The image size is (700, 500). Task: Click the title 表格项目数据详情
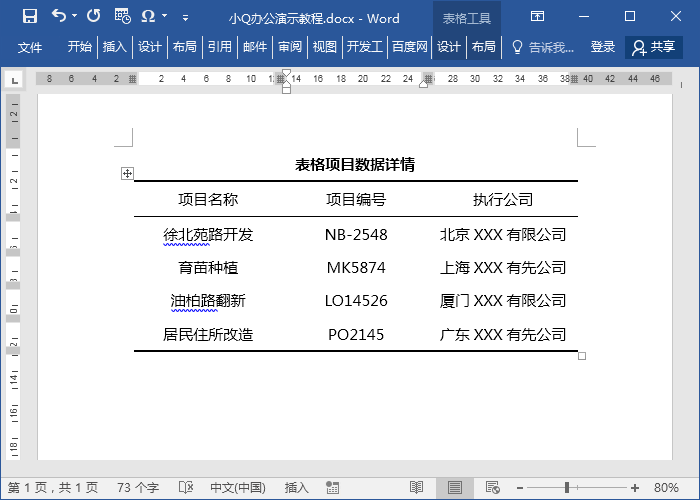(x=355, y=165)
